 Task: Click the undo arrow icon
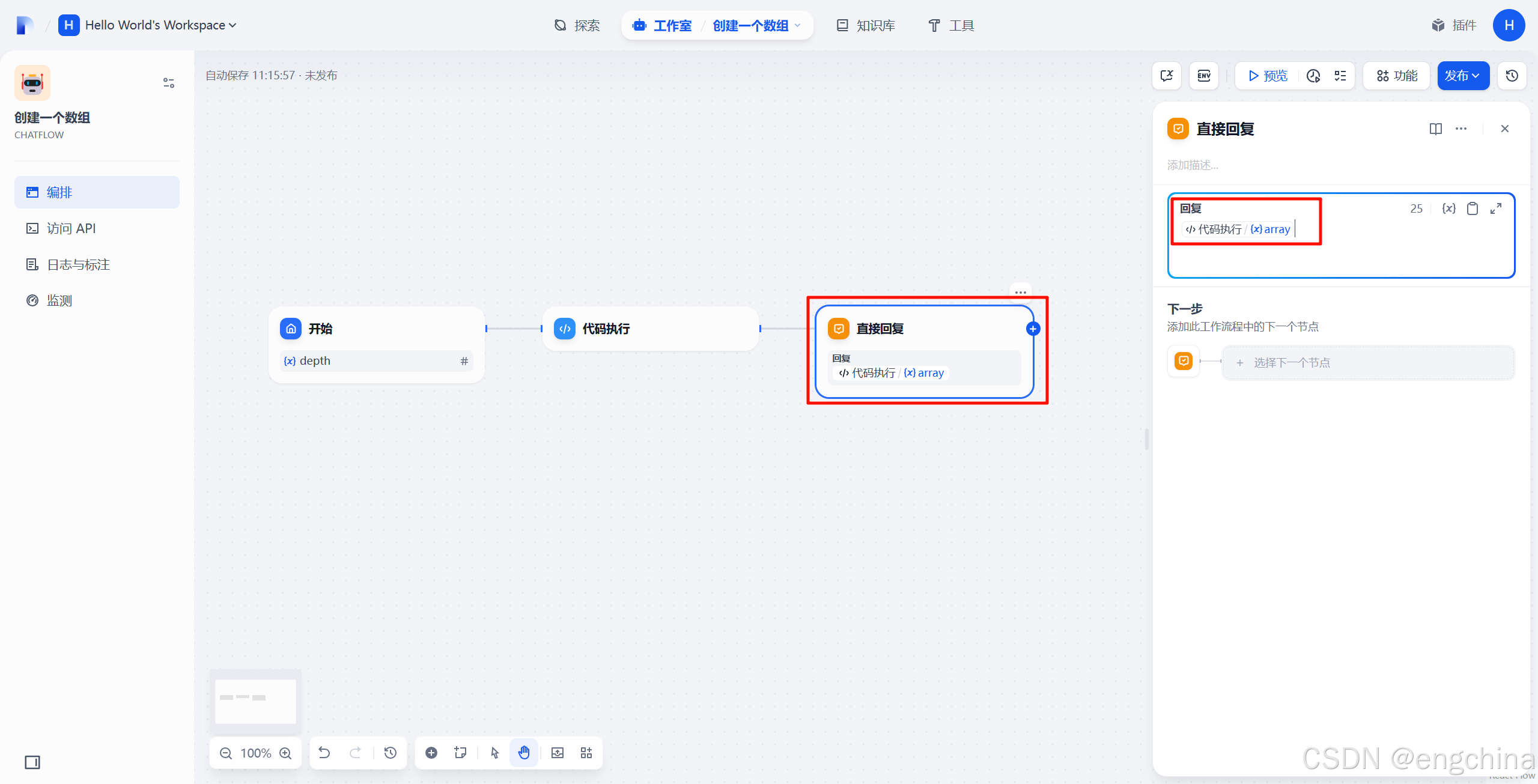click(324, 753)
